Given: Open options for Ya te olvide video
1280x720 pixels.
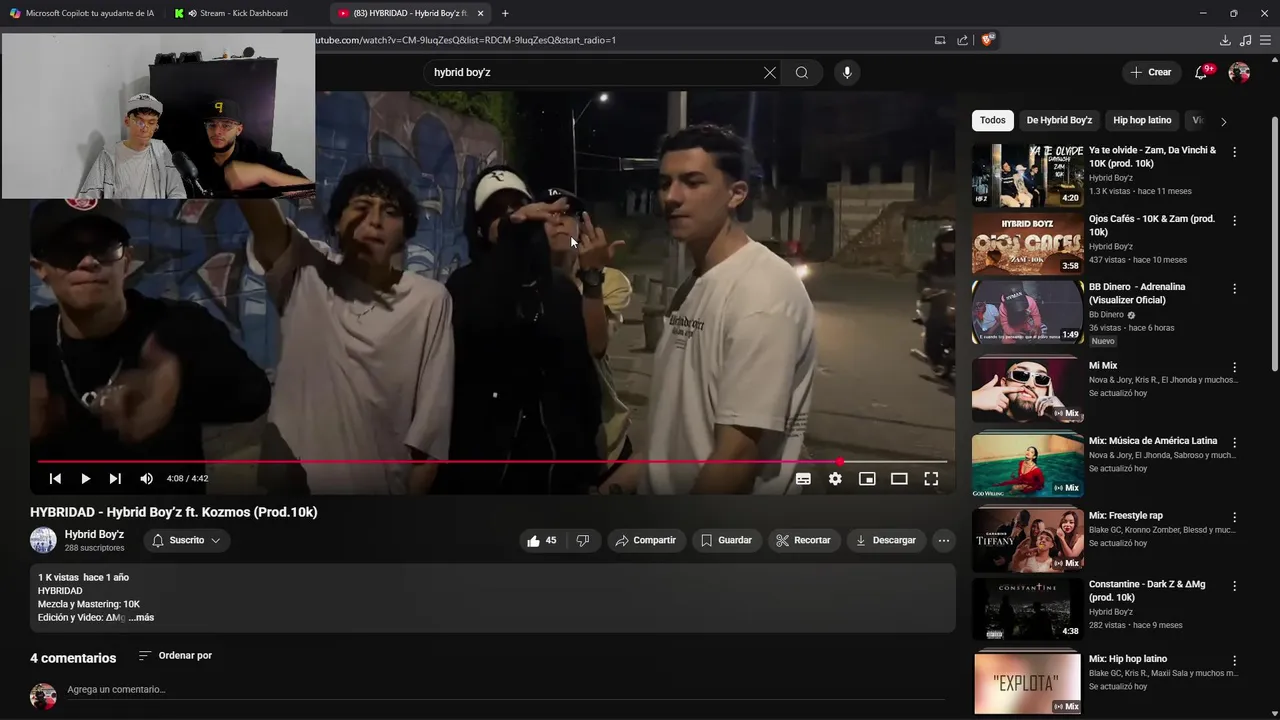Looking at the screenshot, I should tap(1234, 152).
